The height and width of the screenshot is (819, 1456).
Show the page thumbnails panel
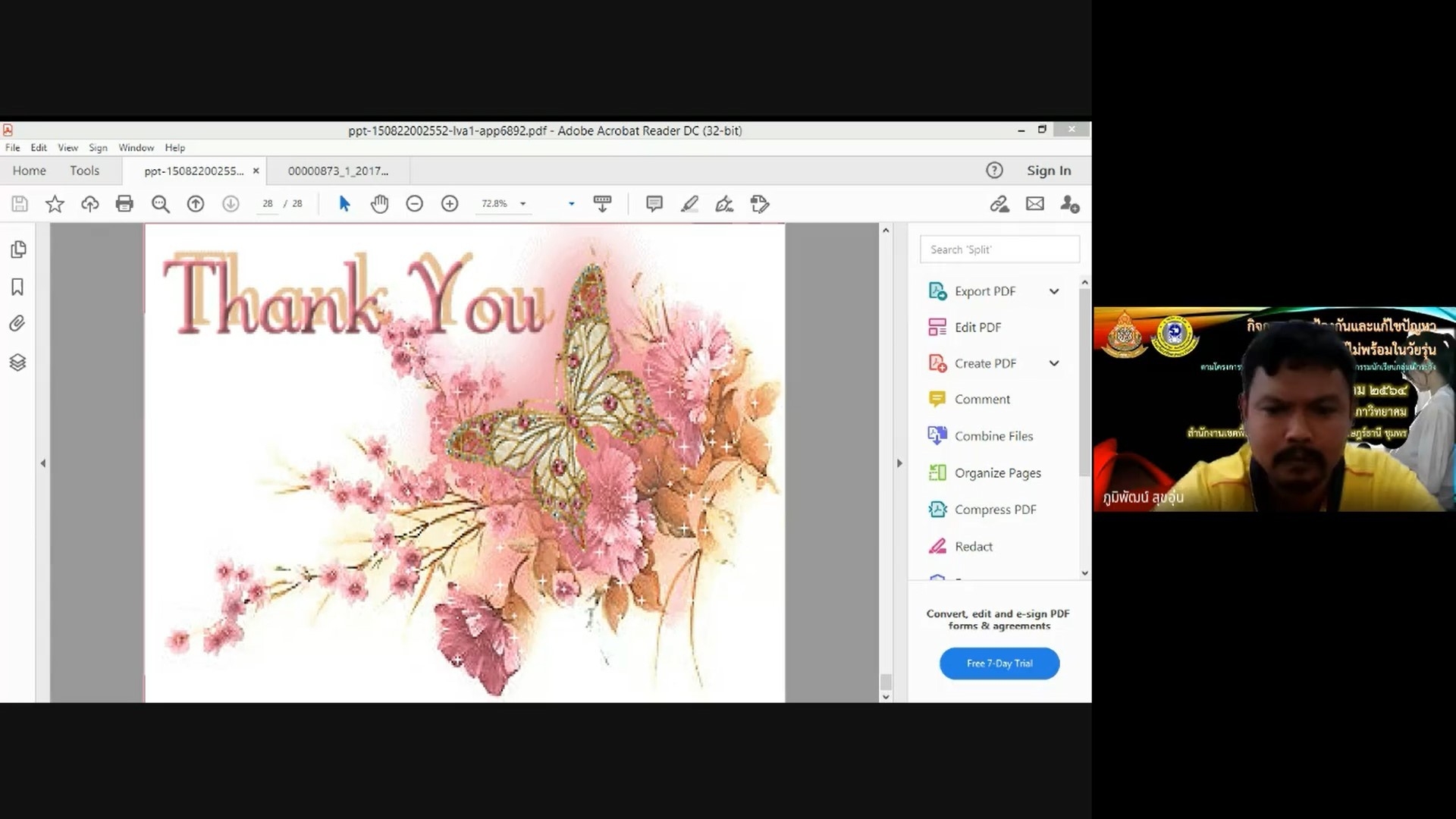coord(18,249)
